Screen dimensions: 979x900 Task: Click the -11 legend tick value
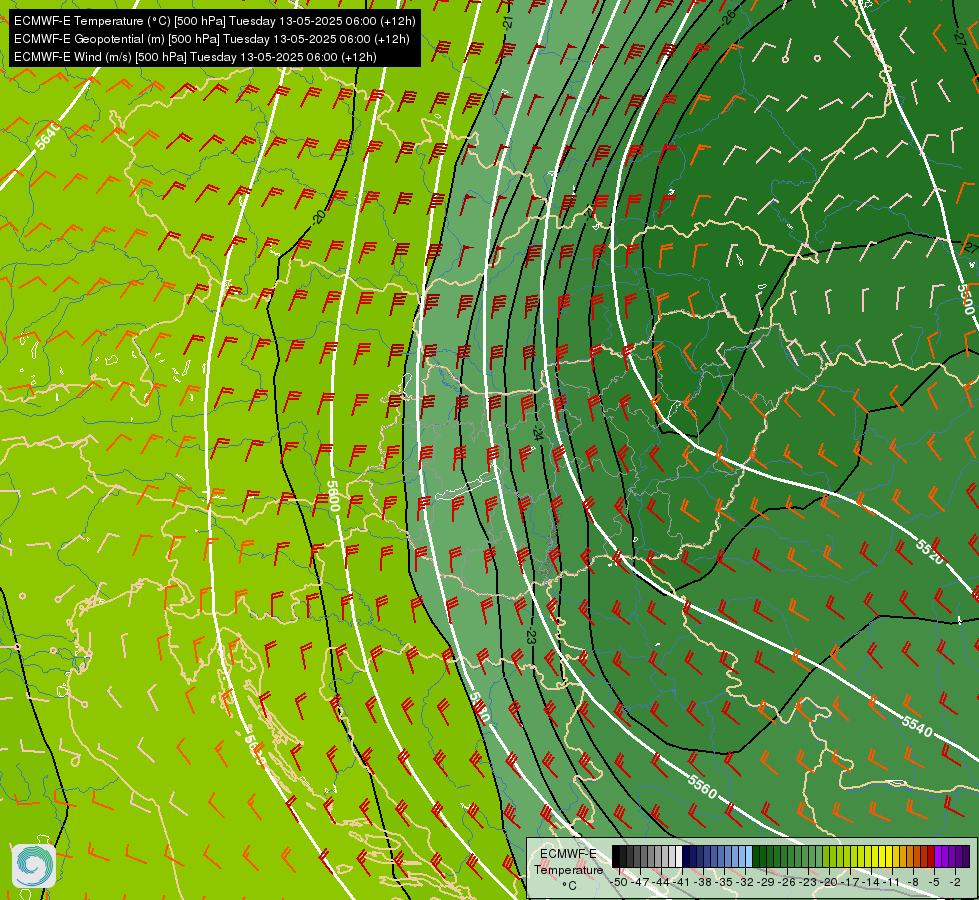tap(892, 883)
